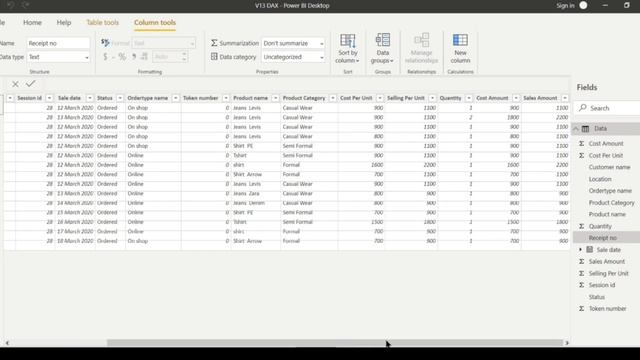Click the Summarization sigma icon
Viewport: 640px width, 360px height.
pyautogui.click(x=214, y=43)
